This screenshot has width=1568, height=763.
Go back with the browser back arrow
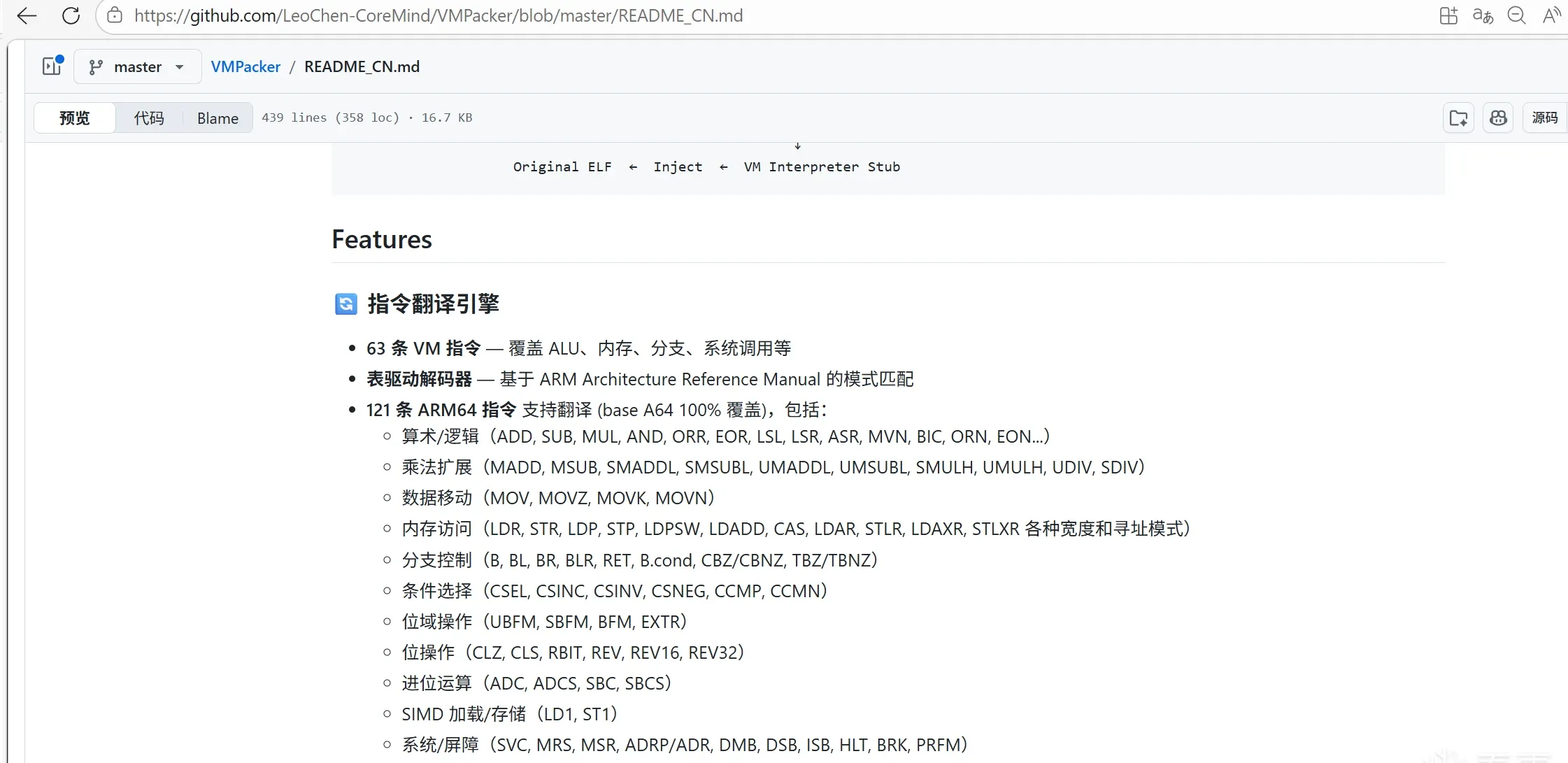[x=27, y=15]
